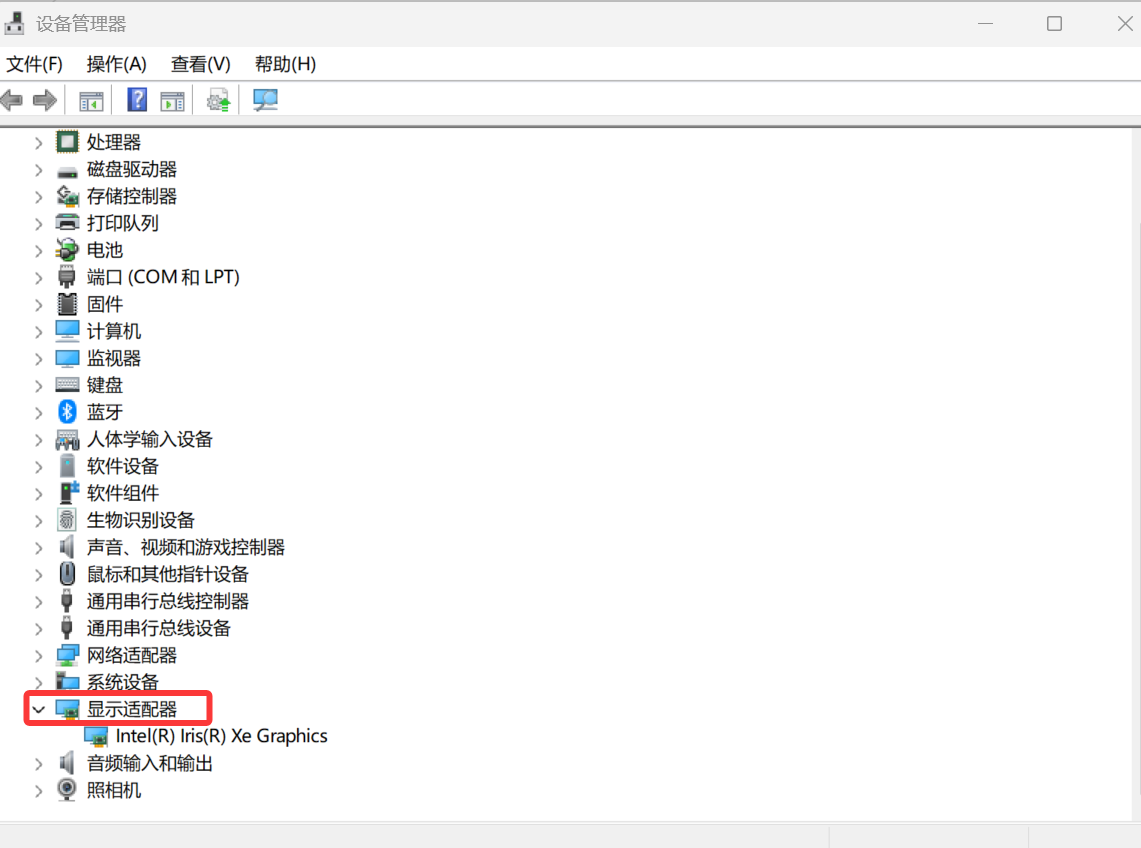Click the hide console tree toolbar icon

tap(89, 99)
